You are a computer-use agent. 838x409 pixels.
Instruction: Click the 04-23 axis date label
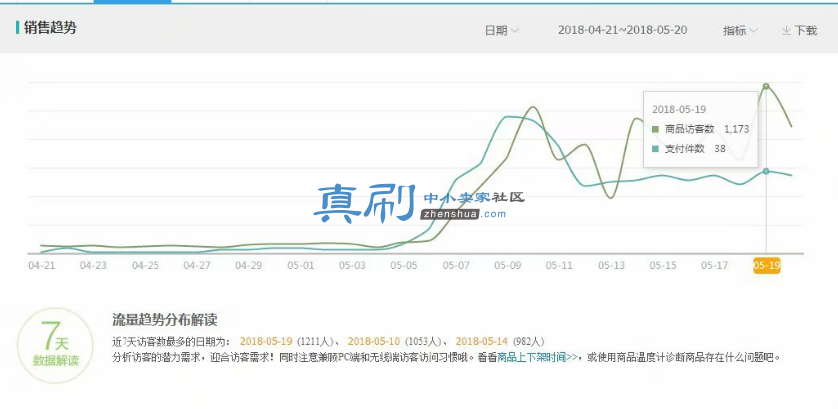coord(93,265)
